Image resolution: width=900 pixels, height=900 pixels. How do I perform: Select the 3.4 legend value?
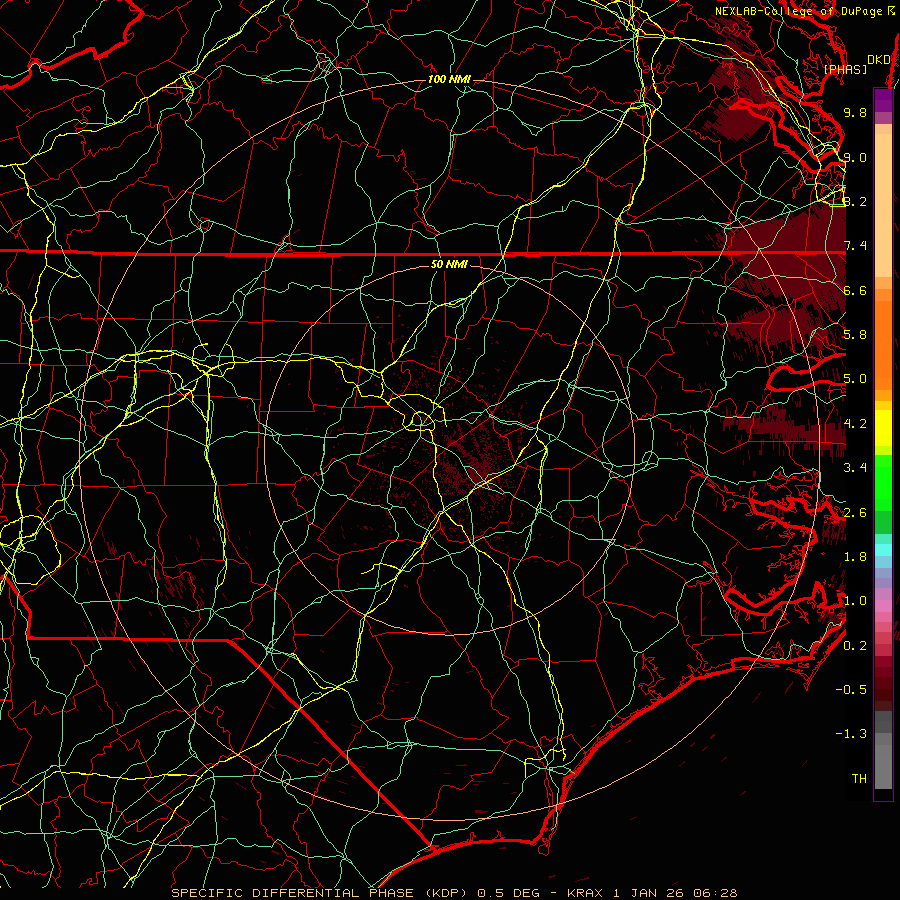(x=855, y=468)
